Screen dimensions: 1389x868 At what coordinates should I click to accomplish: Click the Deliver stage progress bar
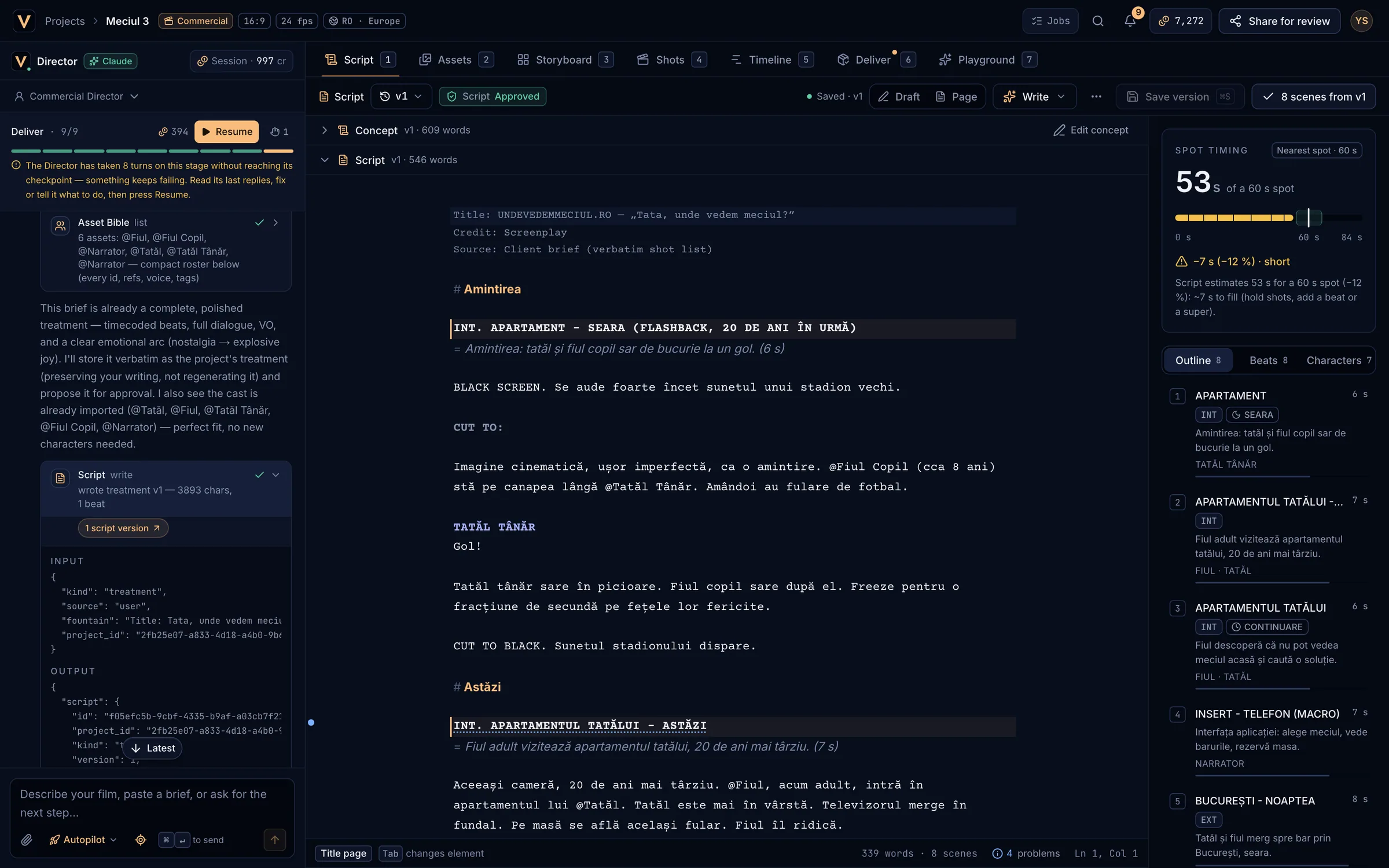click(x=152, y=151)
